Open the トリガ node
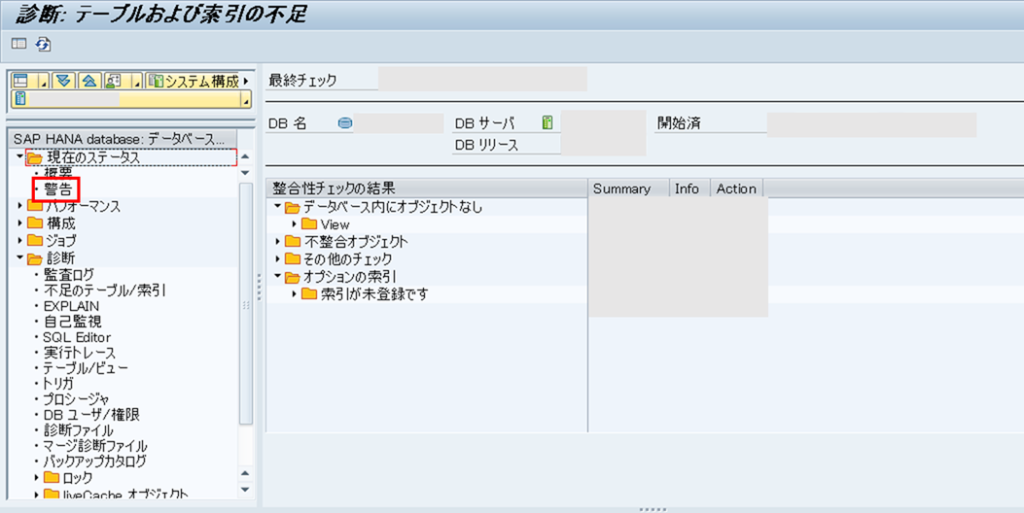The width and height of the screenshot is (1024, 513). [58, 384]
